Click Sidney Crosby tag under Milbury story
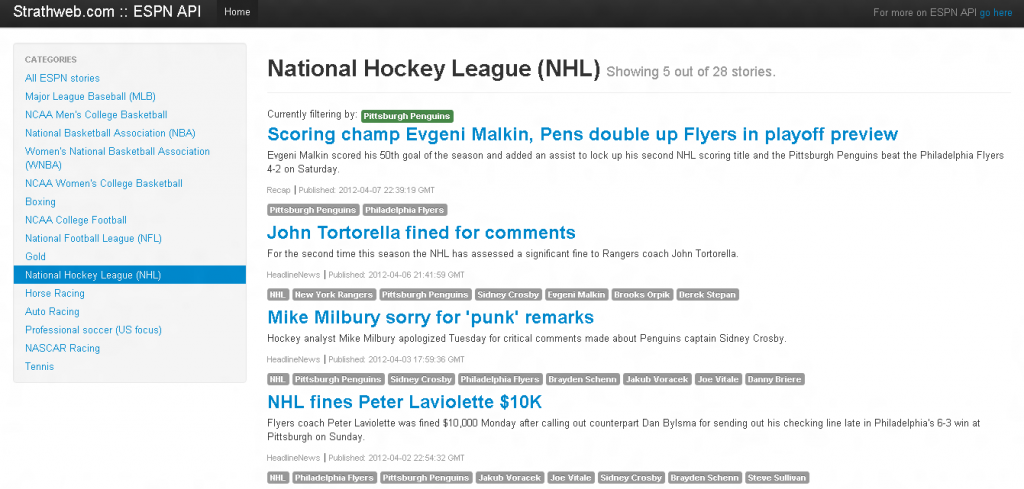This screenshot has width=1024, height=489. pos(421,379)
